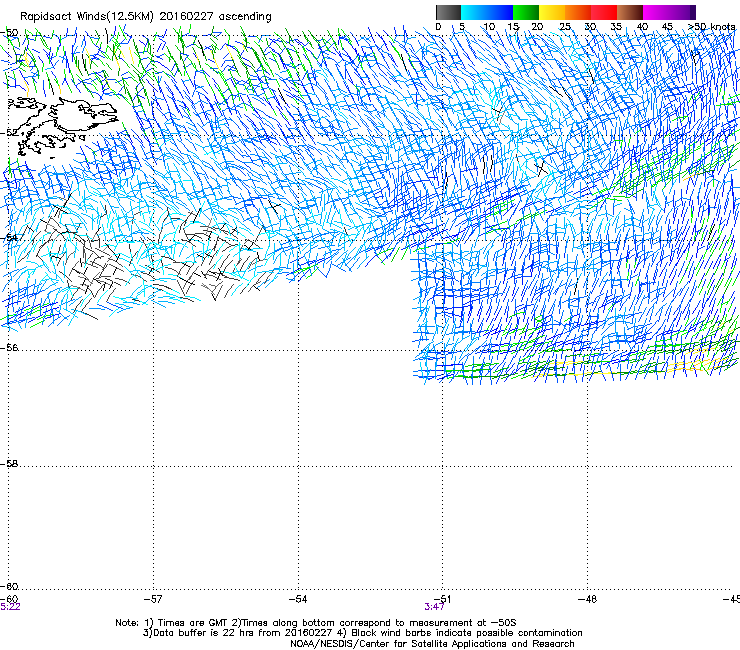
Task: Click the -50 latitude axis label
Action: [x=9, y=32]
